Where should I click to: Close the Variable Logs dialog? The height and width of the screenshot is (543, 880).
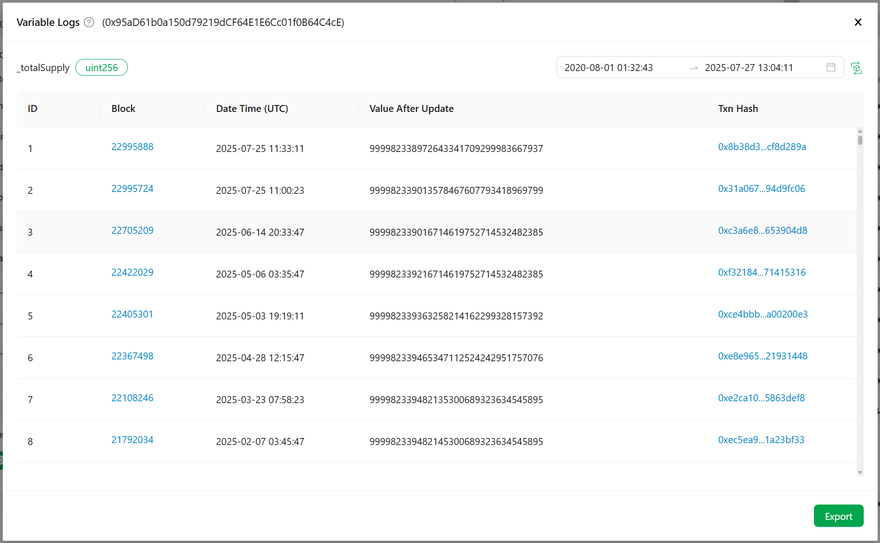coord(857,22)
